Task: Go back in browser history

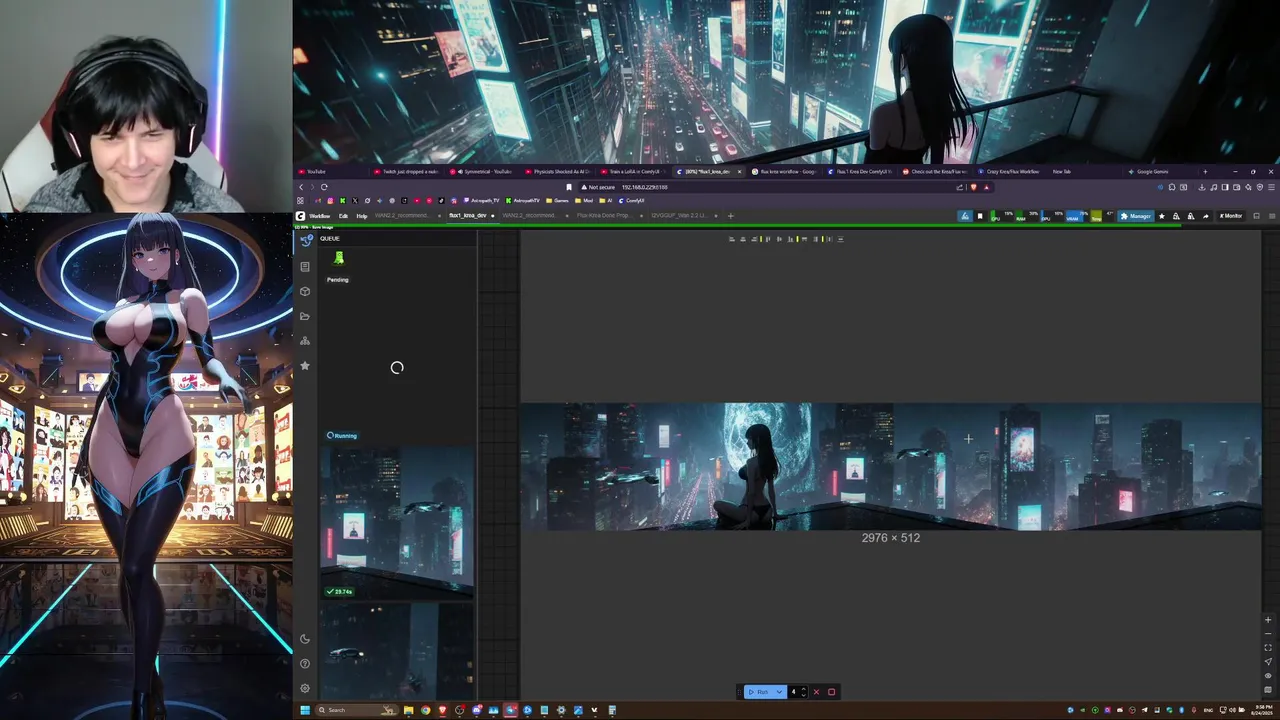Action: click(x=301, y=187)
